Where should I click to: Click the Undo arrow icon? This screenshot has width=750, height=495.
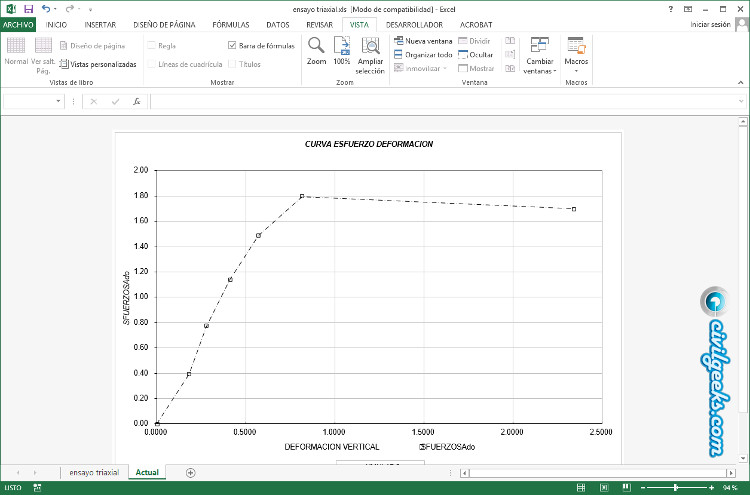[x=46, y=9]
